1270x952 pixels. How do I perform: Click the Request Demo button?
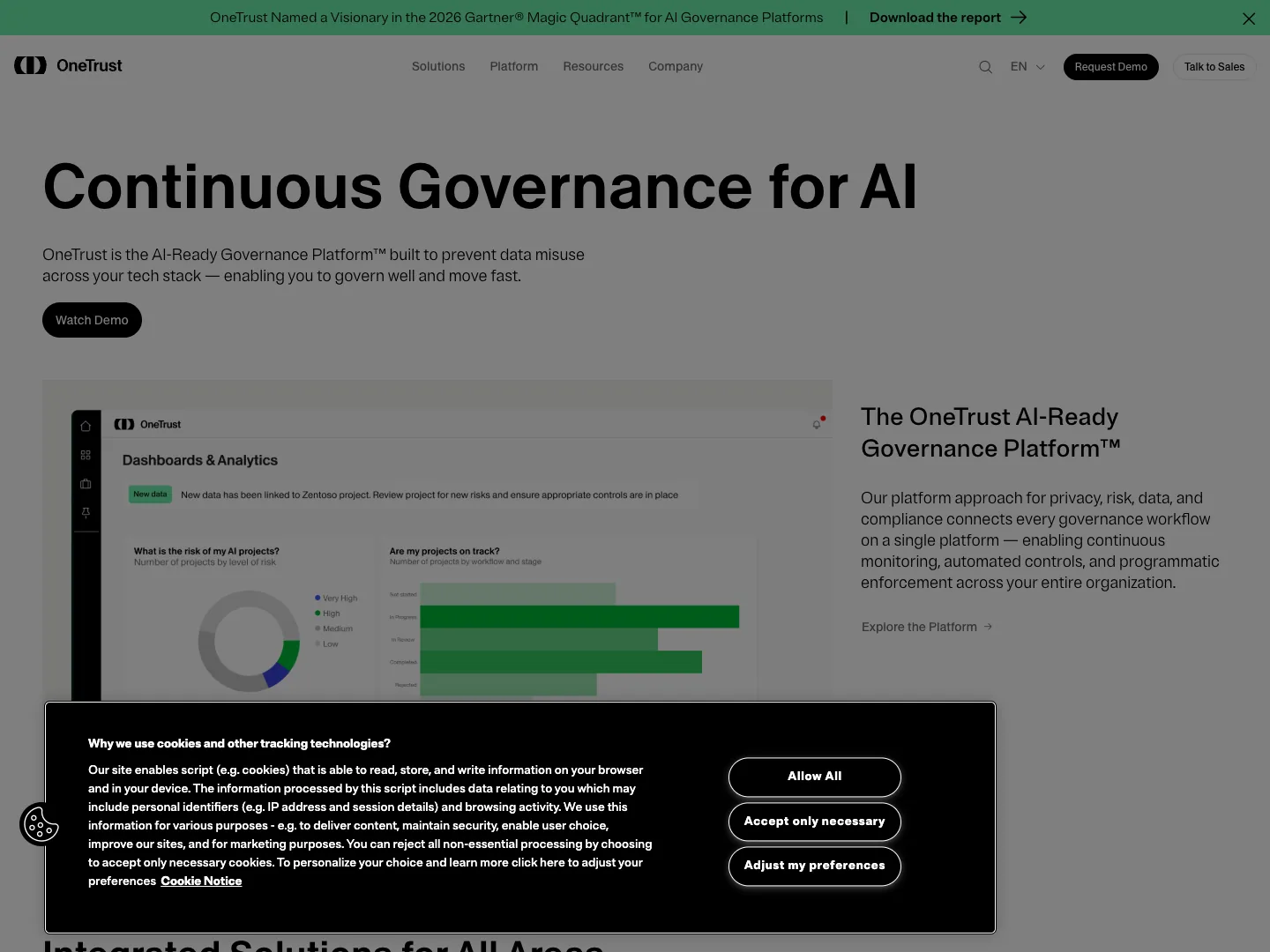(1111, 67)
